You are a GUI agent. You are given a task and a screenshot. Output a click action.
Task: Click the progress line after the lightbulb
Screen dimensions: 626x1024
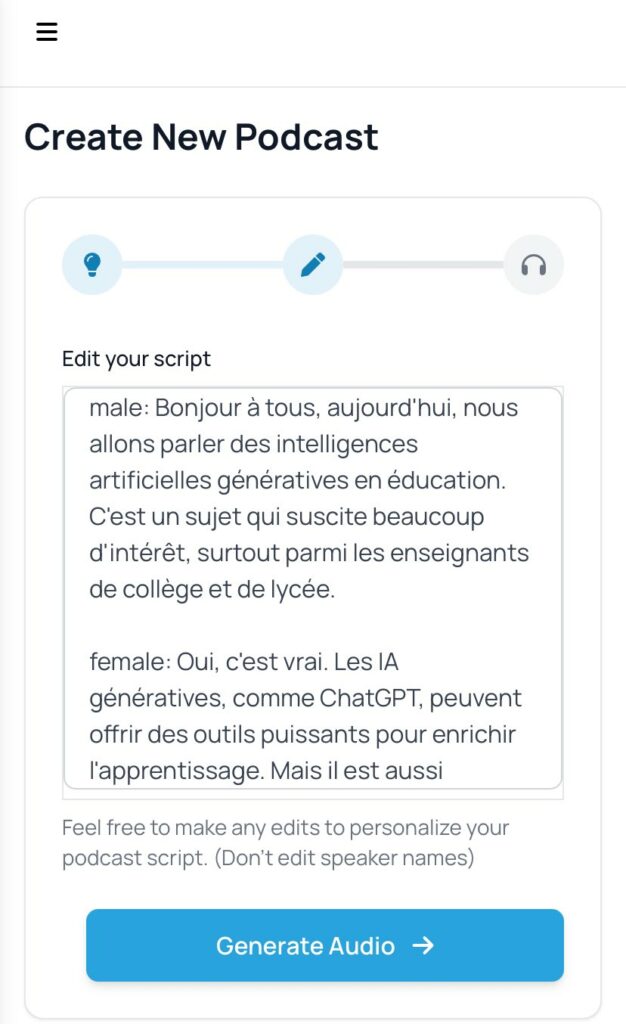click(202, 265)
